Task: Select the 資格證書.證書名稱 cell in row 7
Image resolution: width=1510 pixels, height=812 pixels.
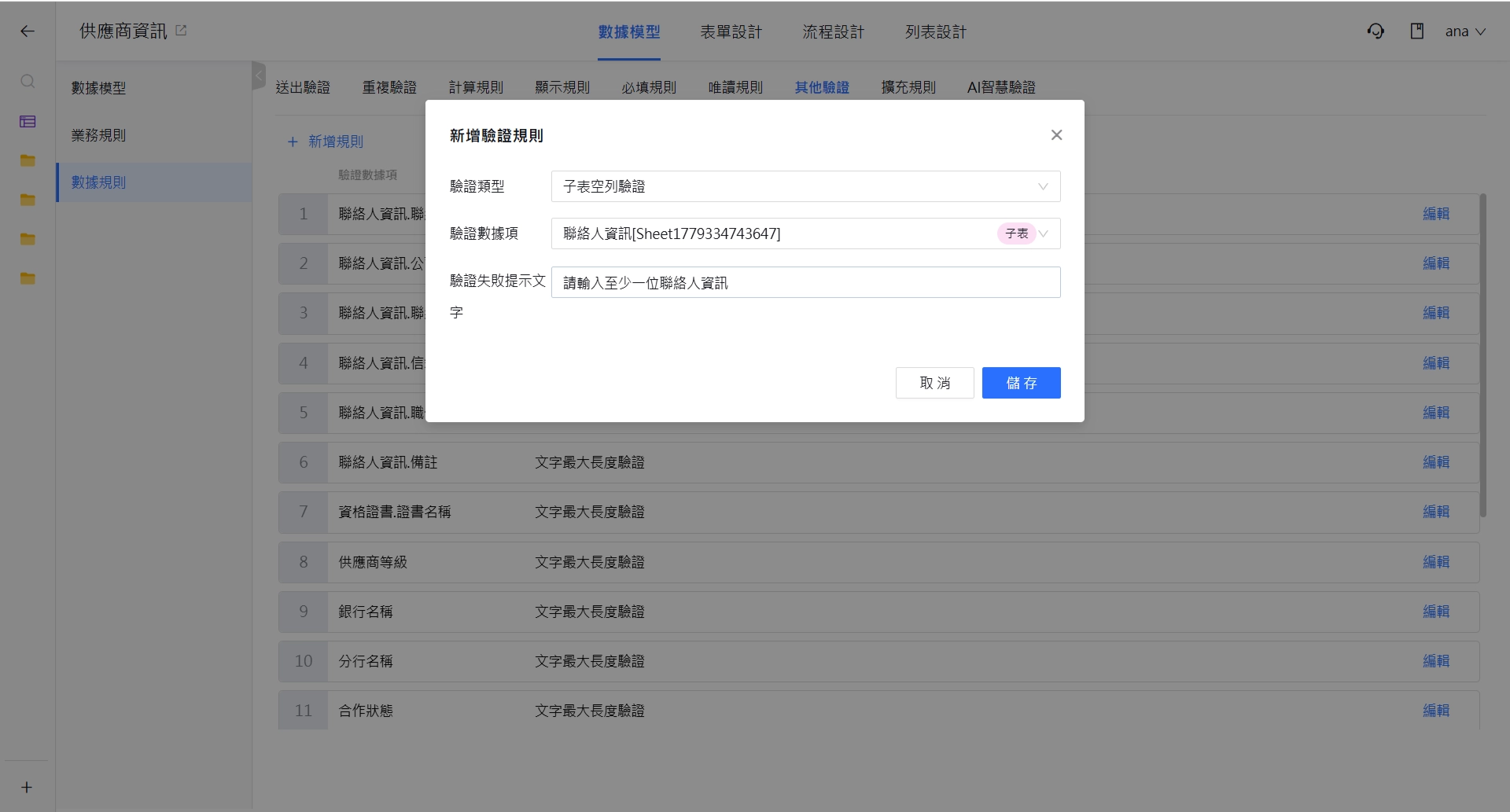Action: click(395, 512)
